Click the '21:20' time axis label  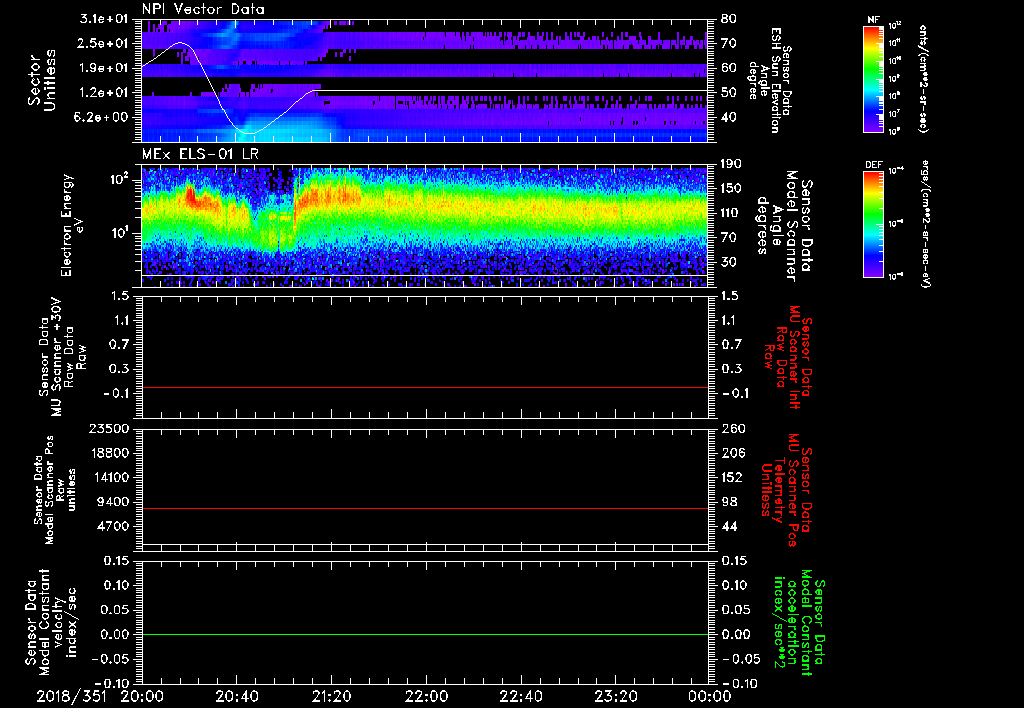[x=332, y=696]
